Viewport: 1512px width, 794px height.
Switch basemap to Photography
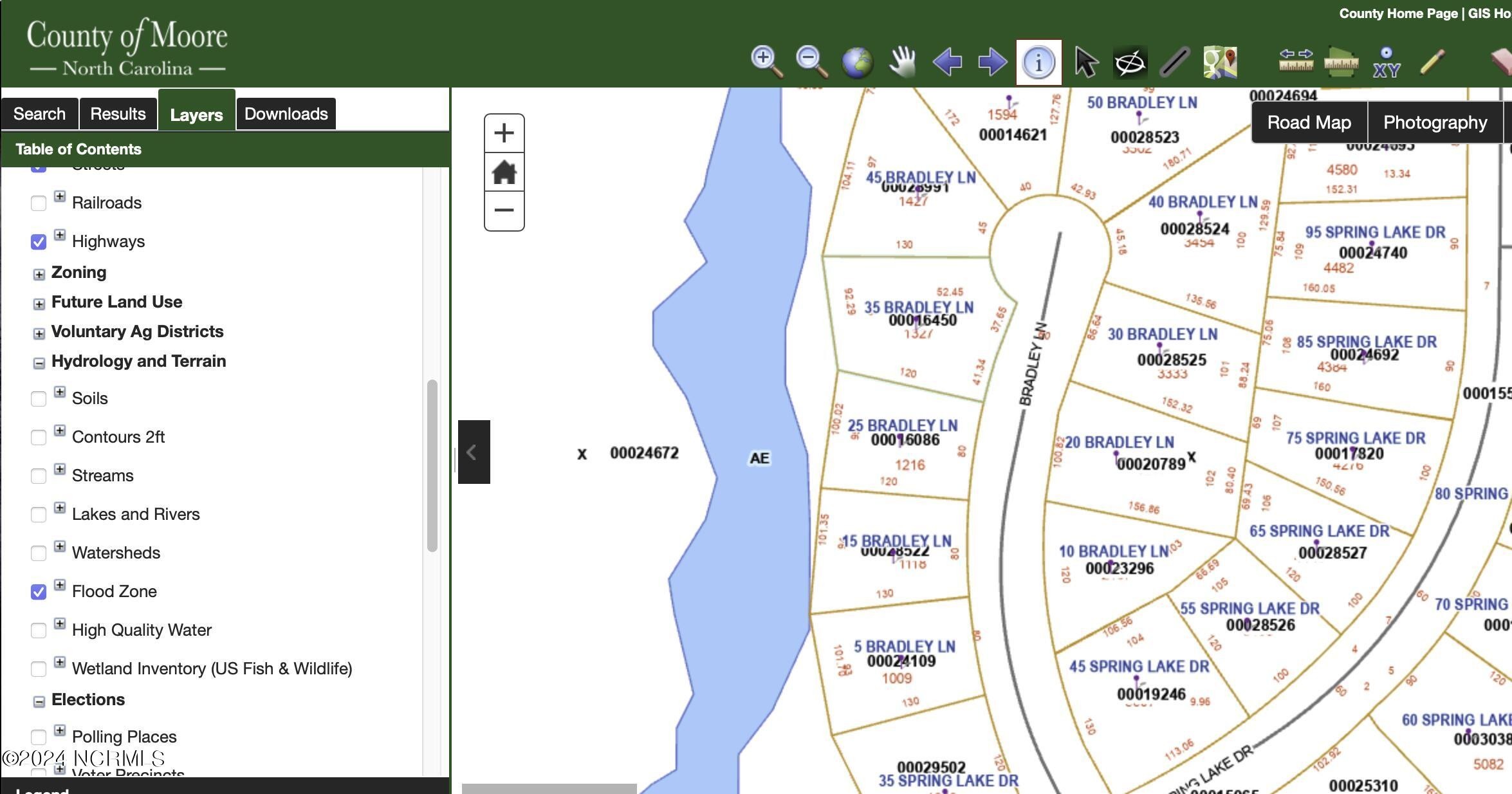(x=1435, y=122)
